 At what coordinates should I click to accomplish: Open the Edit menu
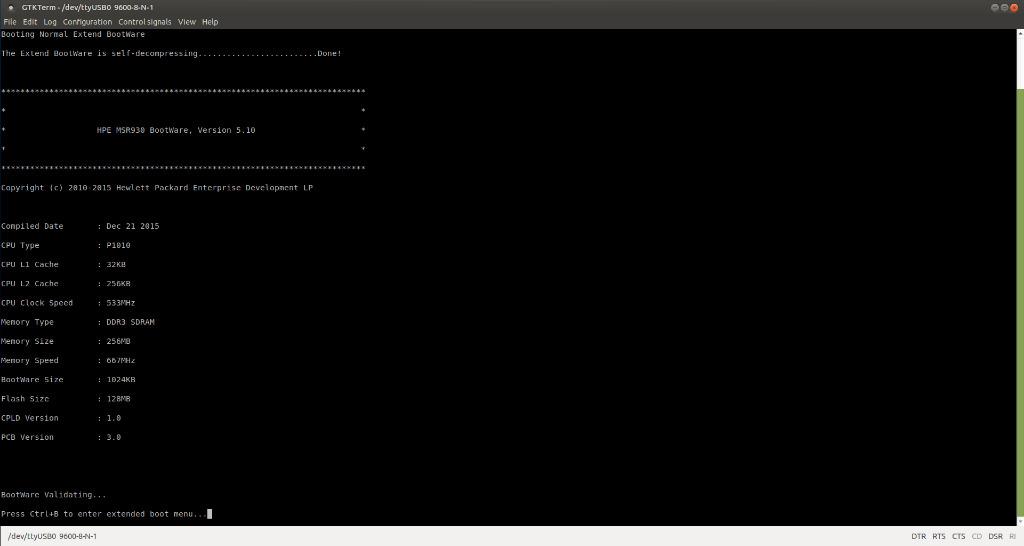(x=30, y=21)
